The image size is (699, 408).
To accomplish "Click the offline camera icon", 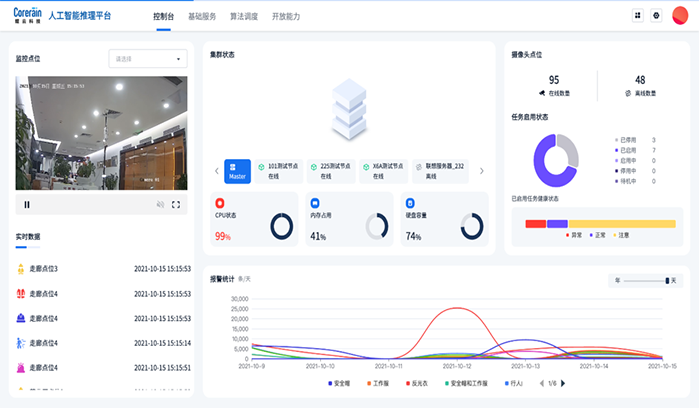I will (628, 93).
